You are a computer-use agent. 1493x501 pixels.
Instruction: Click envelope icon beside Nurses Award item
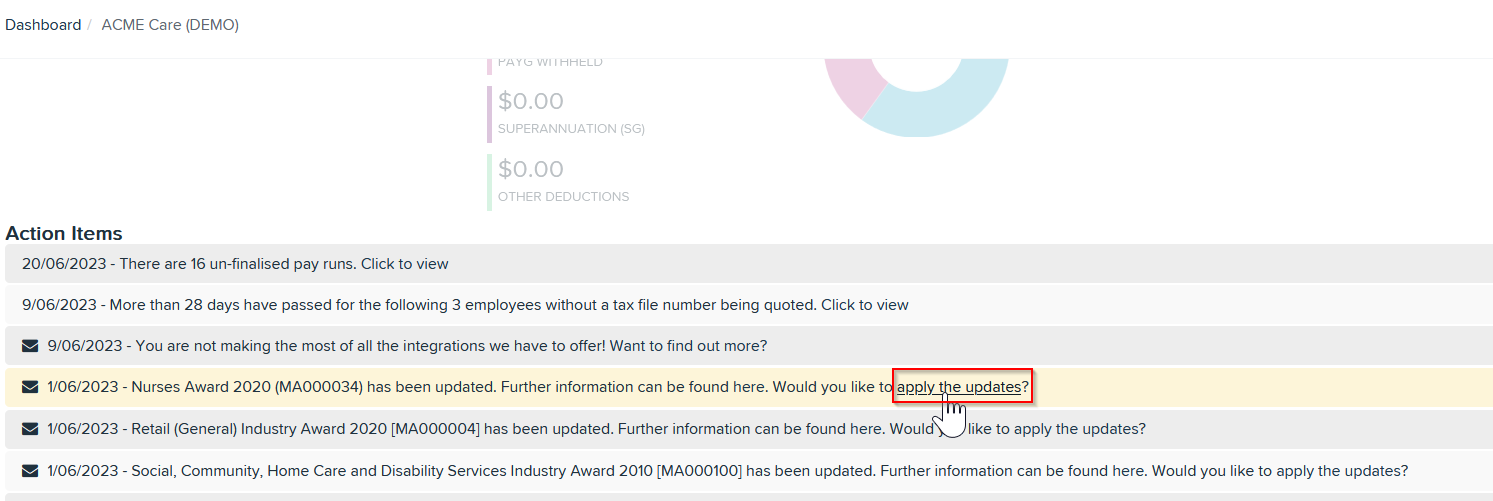click(x=30, y=387)
